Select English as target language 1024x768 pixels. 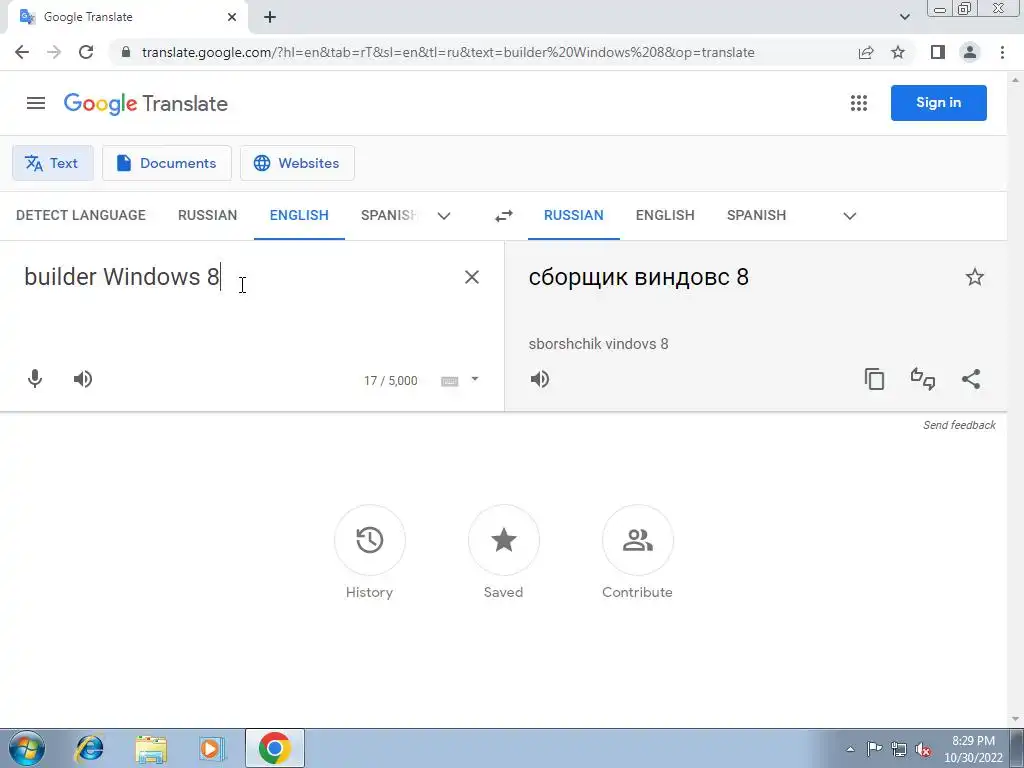pos(665,216)
